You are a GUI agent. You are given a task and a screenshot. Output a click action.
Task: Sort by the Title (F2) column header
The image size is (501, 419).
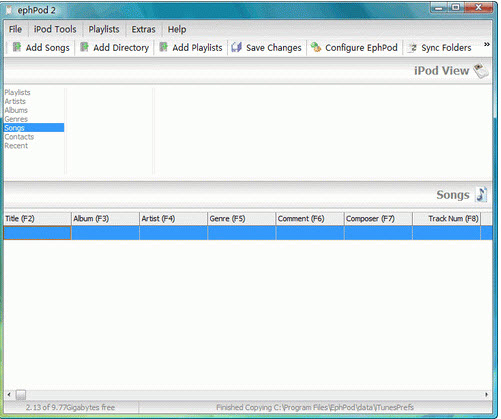click(x=37, y=219)
